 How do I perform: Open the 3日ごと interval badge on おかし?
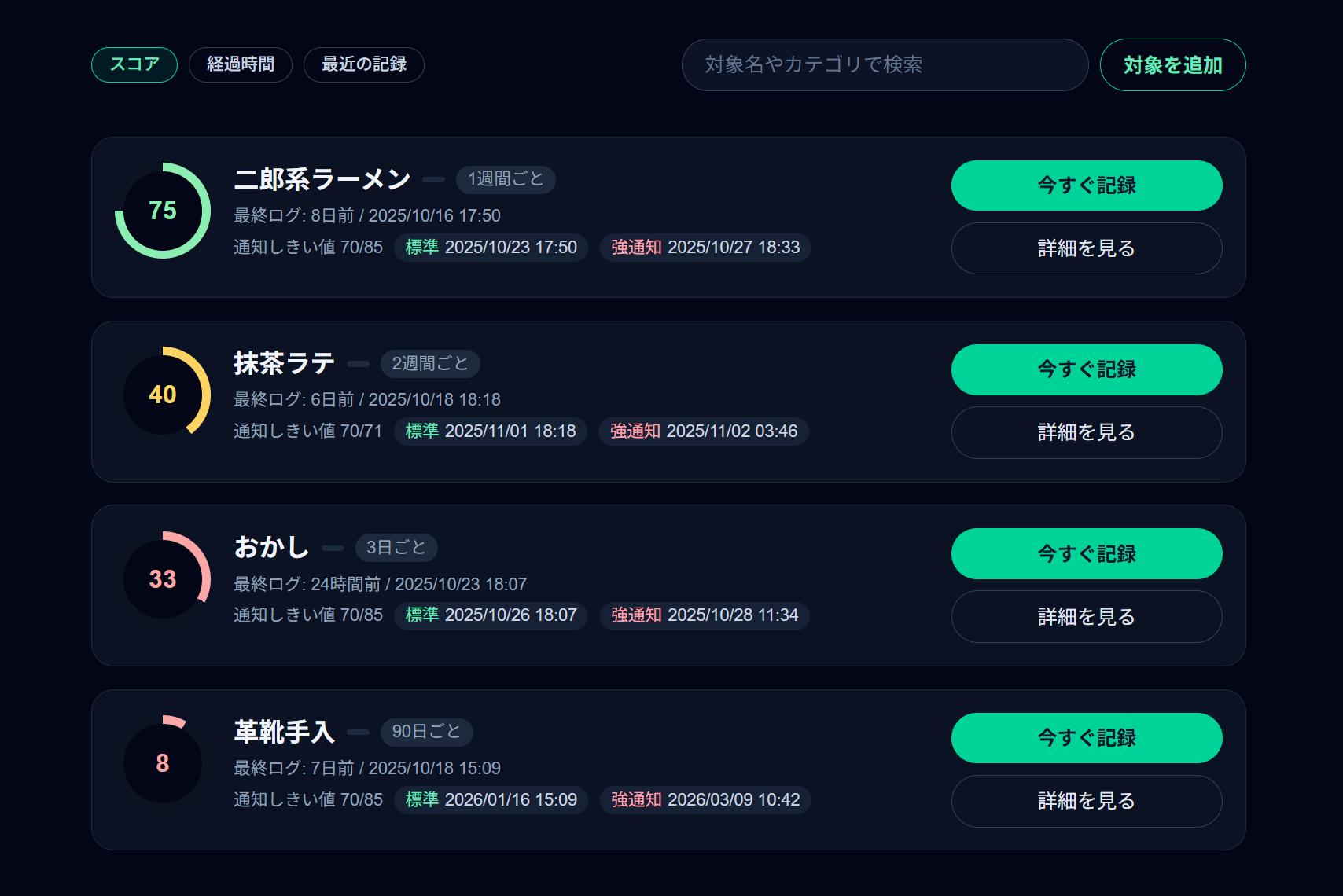point(396,547)
